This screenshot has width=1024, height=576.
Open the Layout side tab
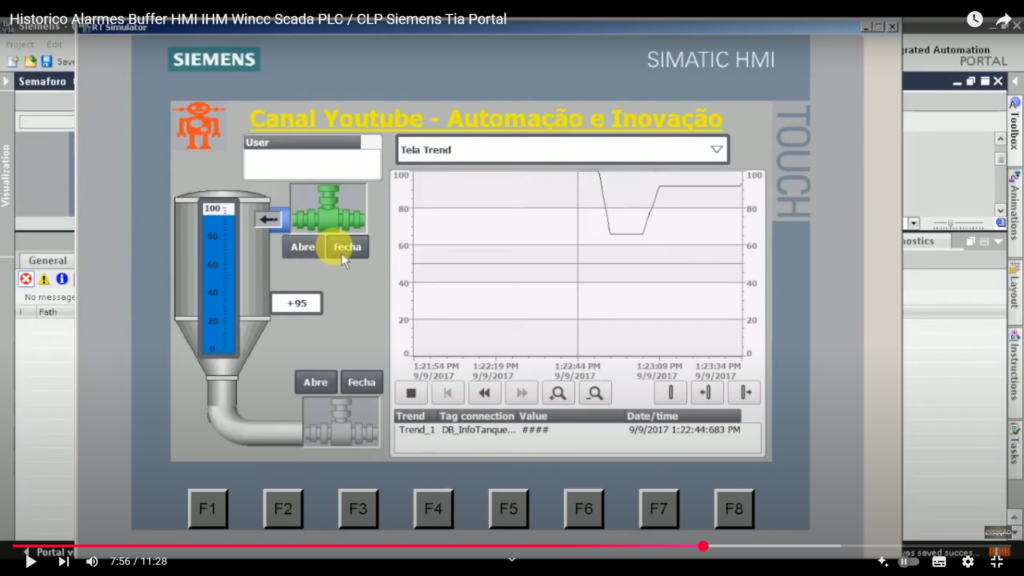[1014, 284]
